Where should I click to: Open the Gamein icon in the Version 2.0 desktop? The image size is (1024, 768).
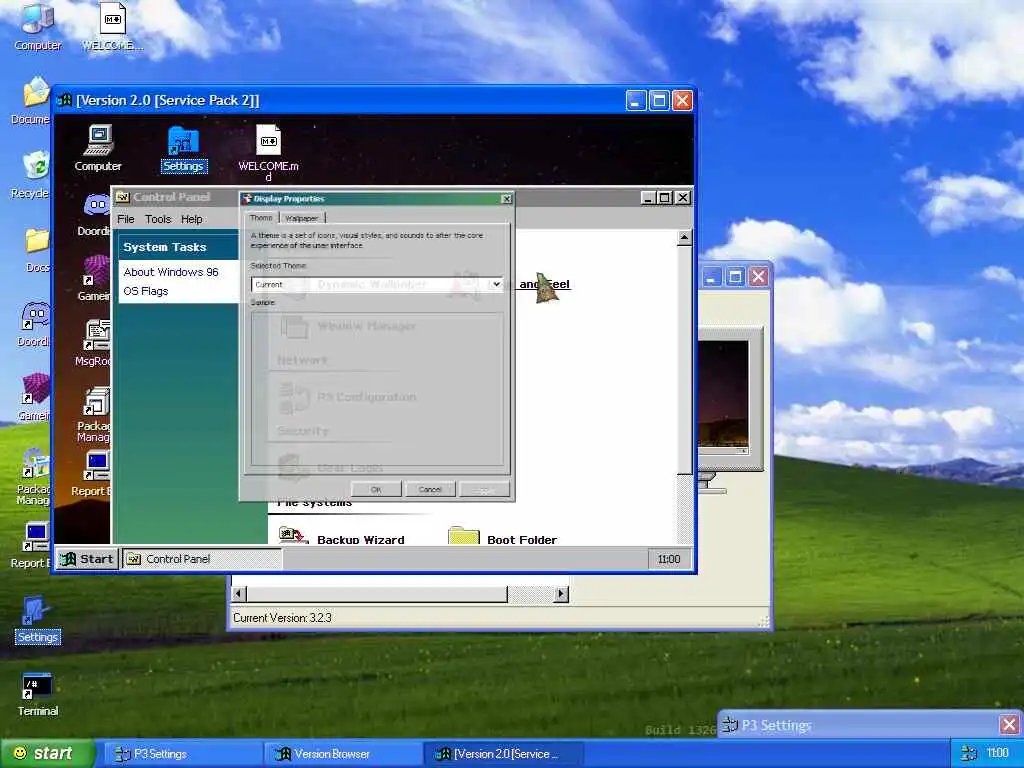(x=95, y=278)
